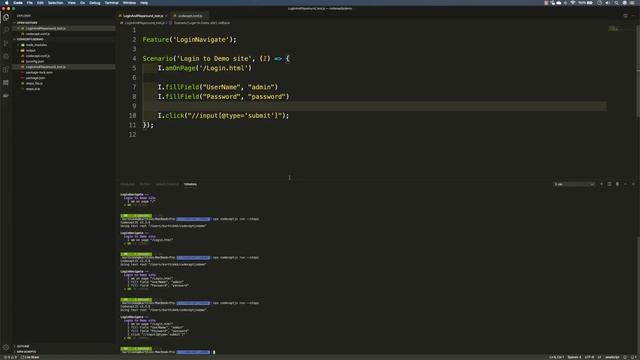Screen dimensions: 640x360
Task: Switch to the Problems panel tab
Action: (x=127, y=184)
